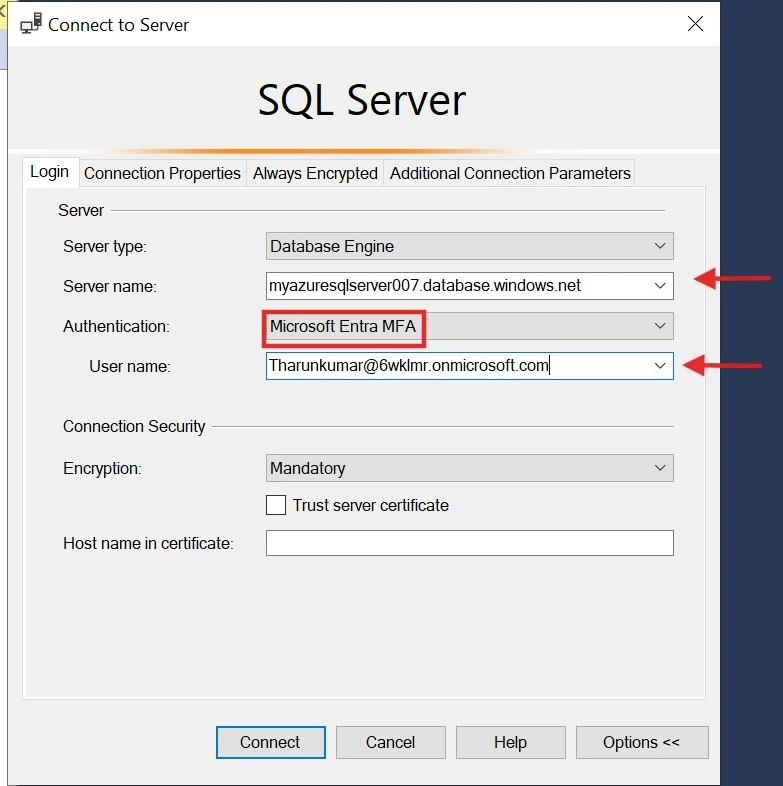Click the SQL Server banner heading

tap(361, 100)
